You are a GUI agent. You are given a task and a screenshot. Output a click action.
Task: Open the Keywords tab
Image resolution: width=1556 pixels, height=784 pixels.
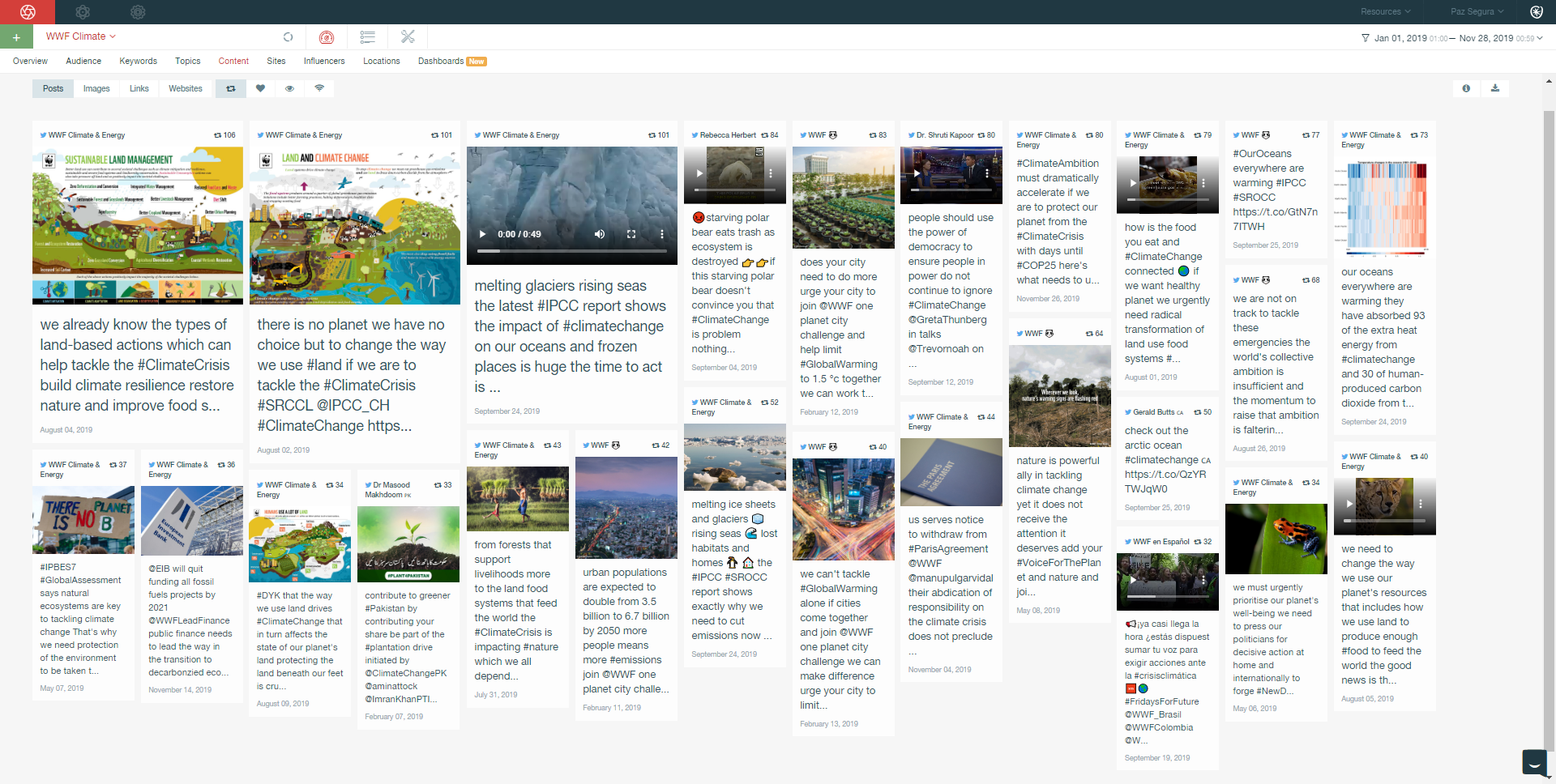(138, 62)
